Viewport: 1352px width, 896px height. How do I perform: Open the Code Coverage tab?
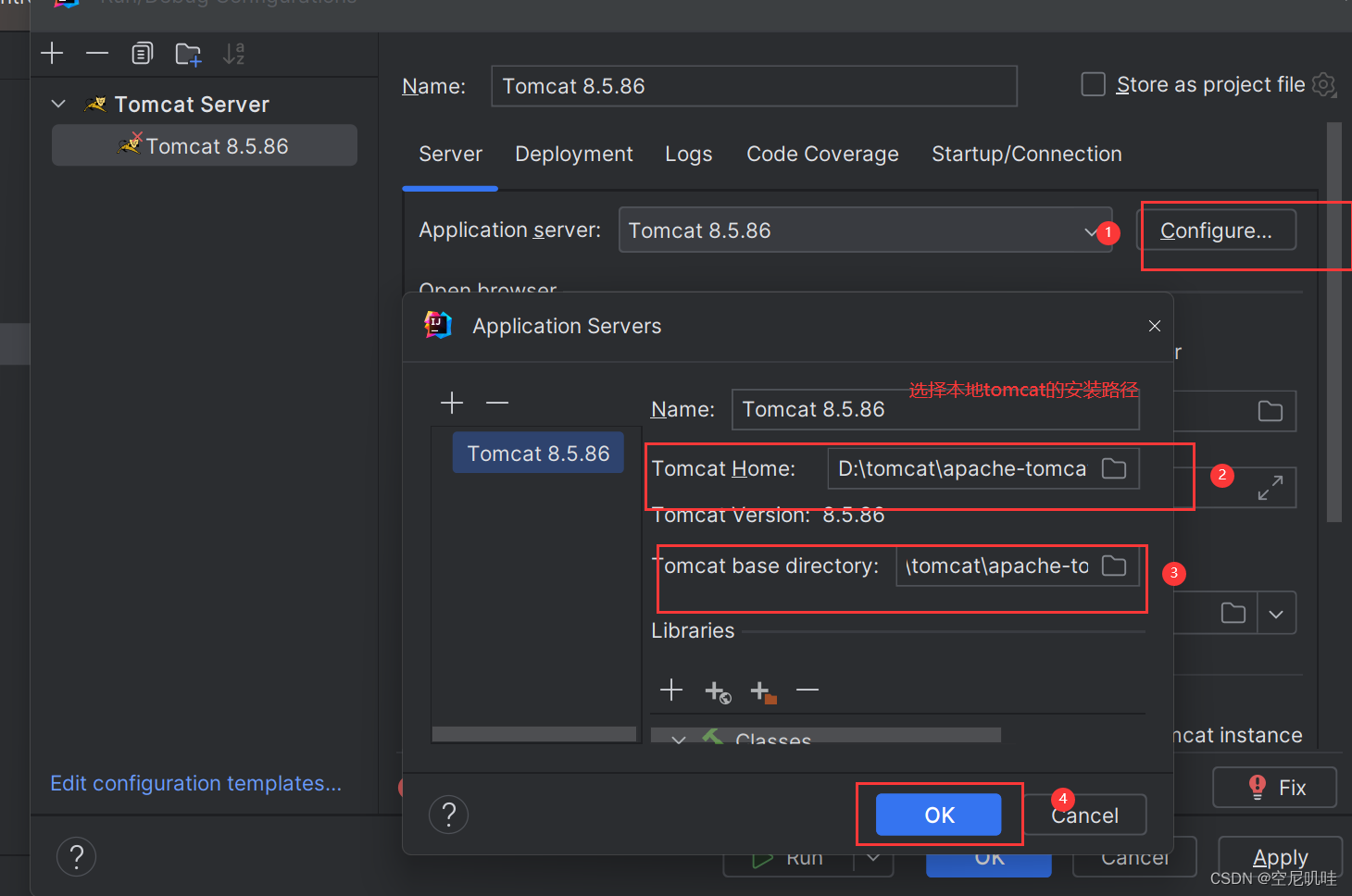821,154
